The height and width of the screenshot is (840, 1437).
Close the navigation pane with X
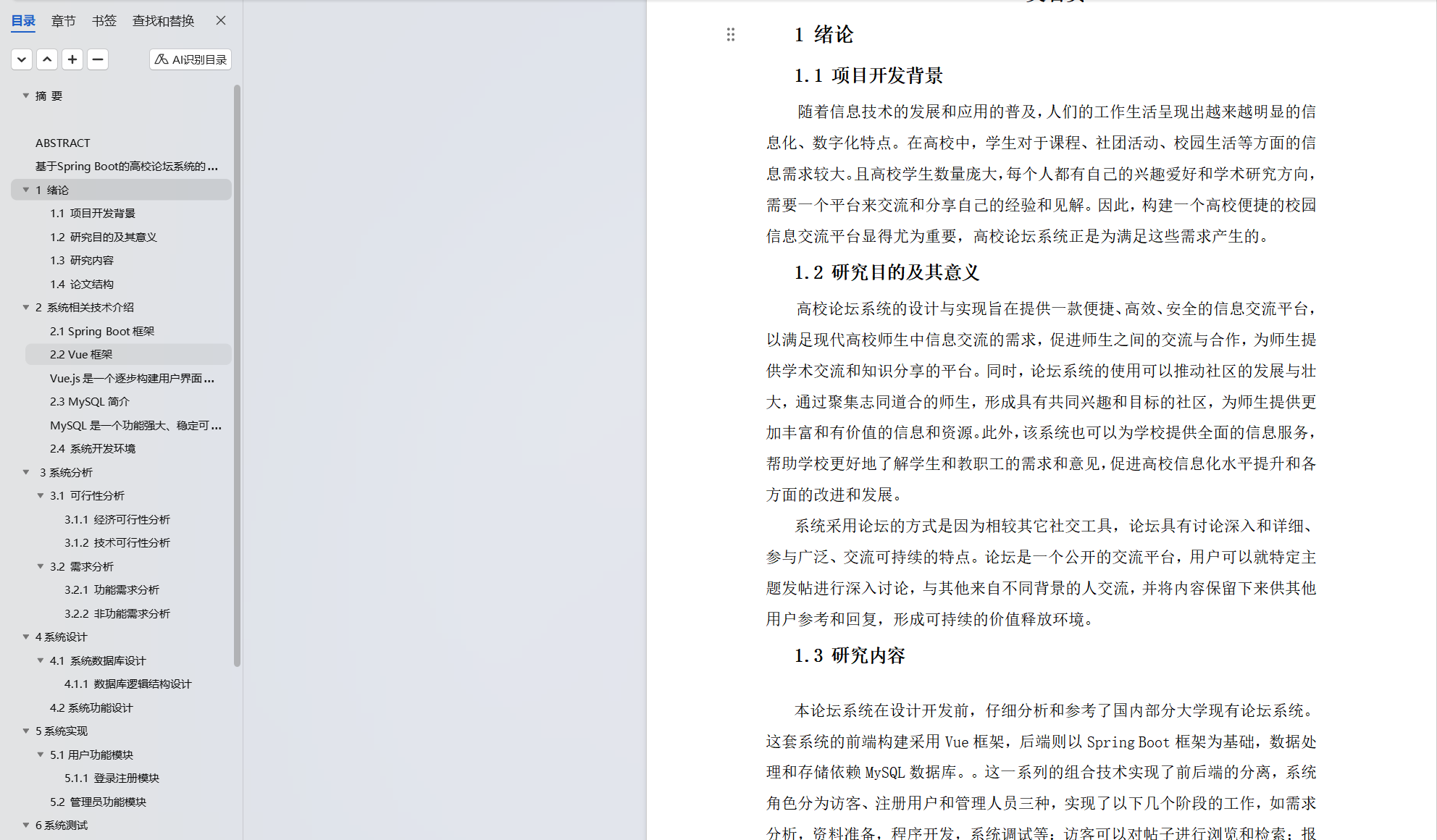pyautogui.click(x=221, y=20)
